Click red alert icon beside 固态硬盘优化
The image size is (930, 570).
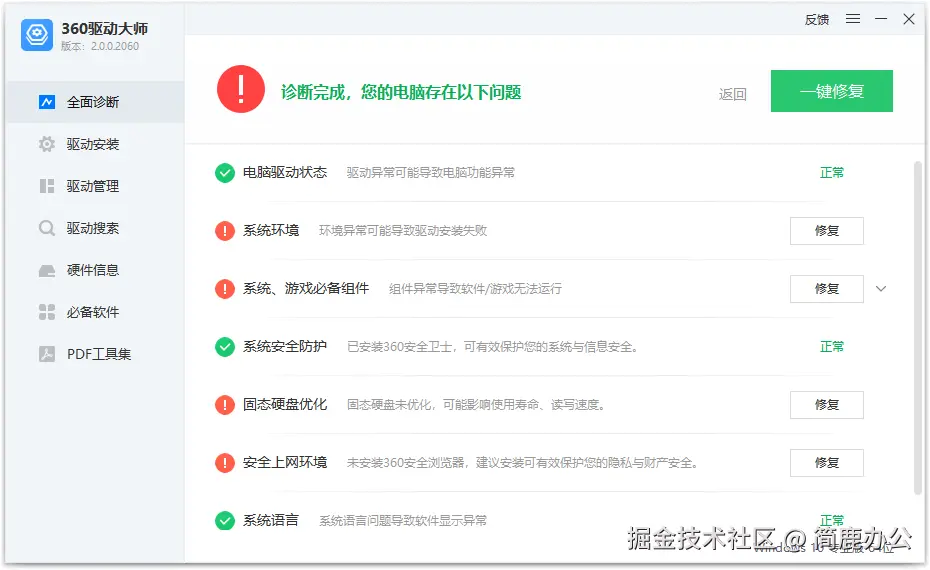225,405
